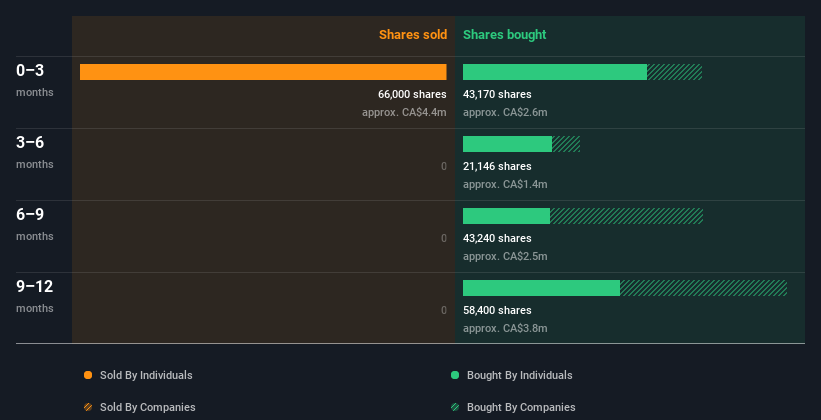Image resolution: width=821 pixels, height=420 pixels.
Task: Click the zero sold value in 6–9 months row
Action: click(444, 238)
